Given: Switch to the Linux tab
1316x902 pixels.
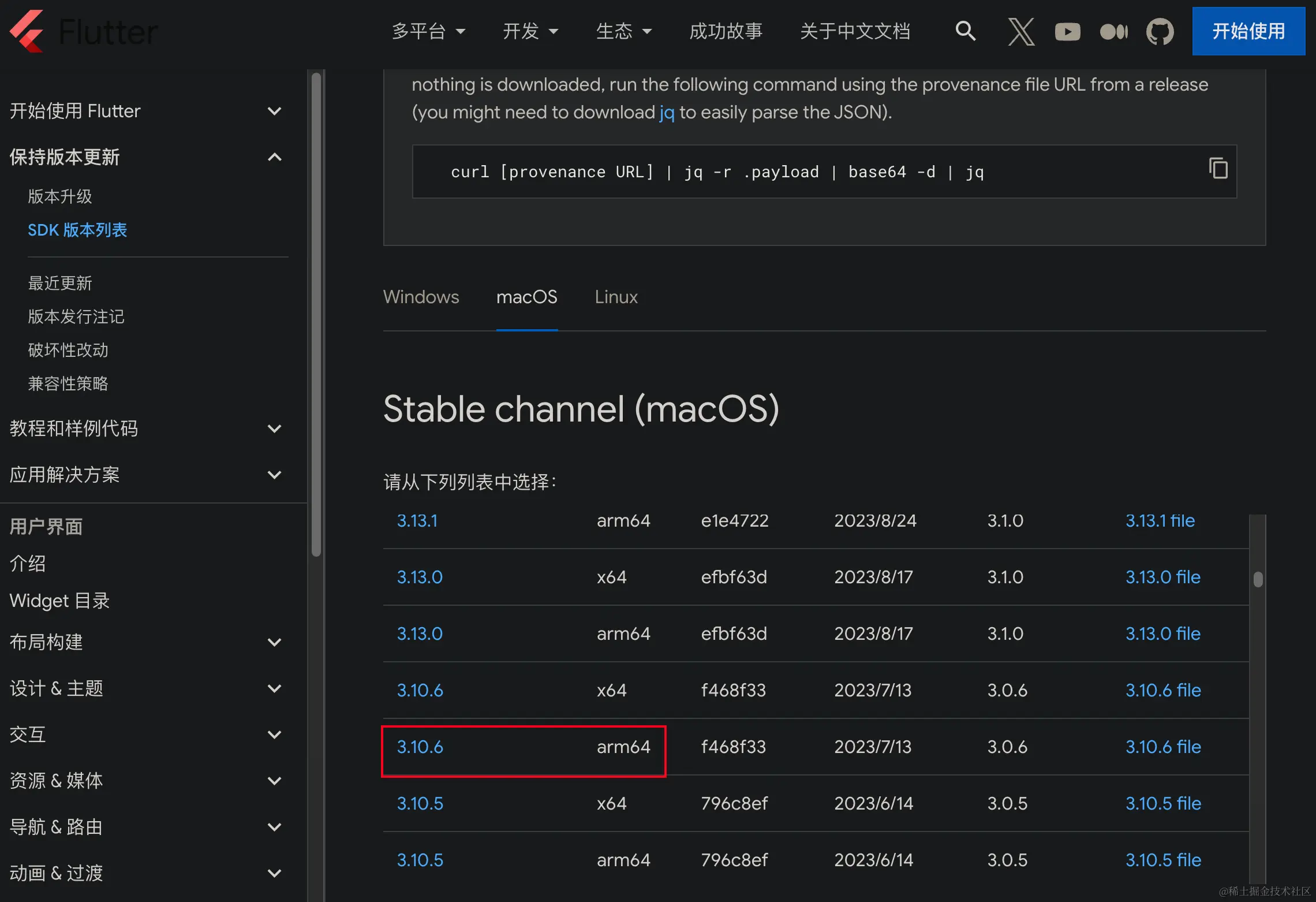Looking at the screenshot, I should [x=616, y=297].
